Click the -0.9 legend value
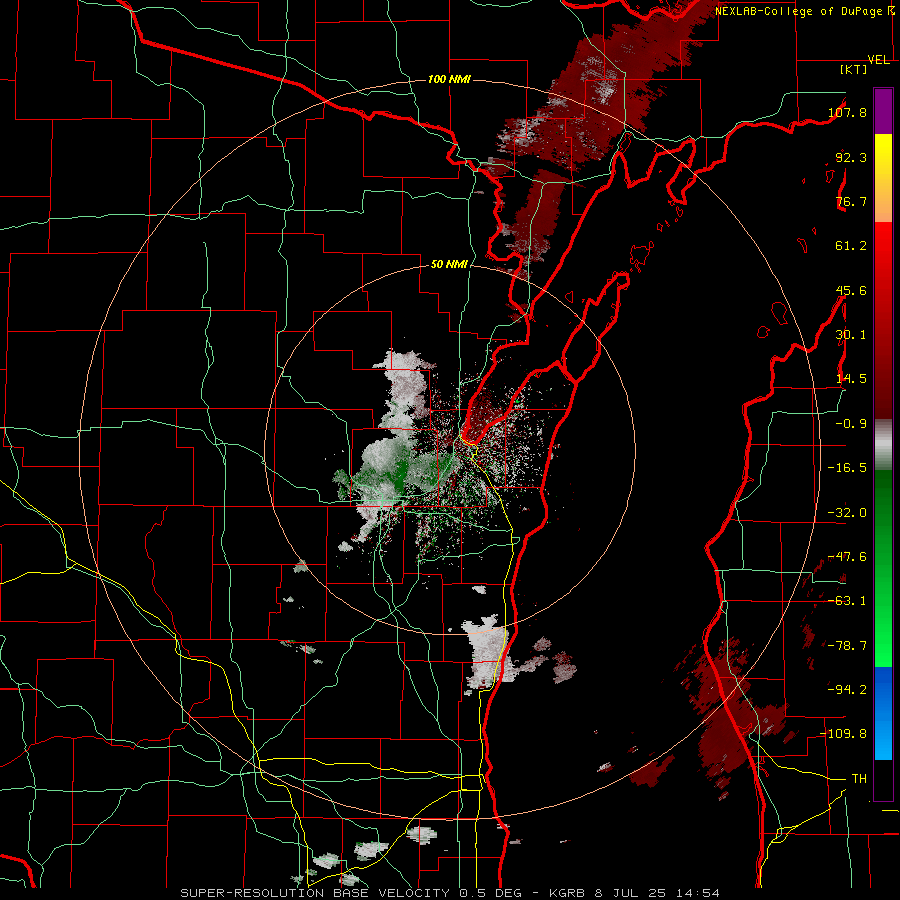900x900 pixels. pyautogui.click(x=851, y=424)
